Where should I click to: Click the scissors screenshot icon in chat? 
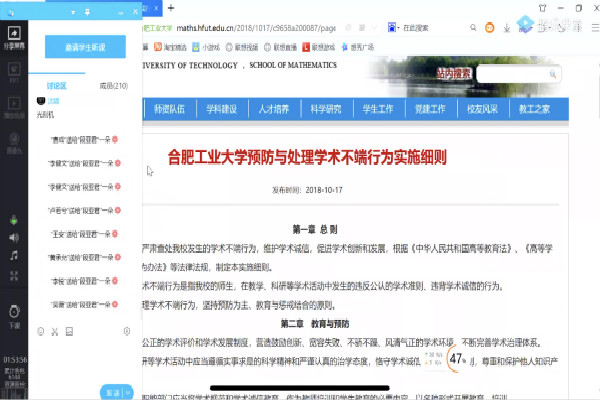55,331
